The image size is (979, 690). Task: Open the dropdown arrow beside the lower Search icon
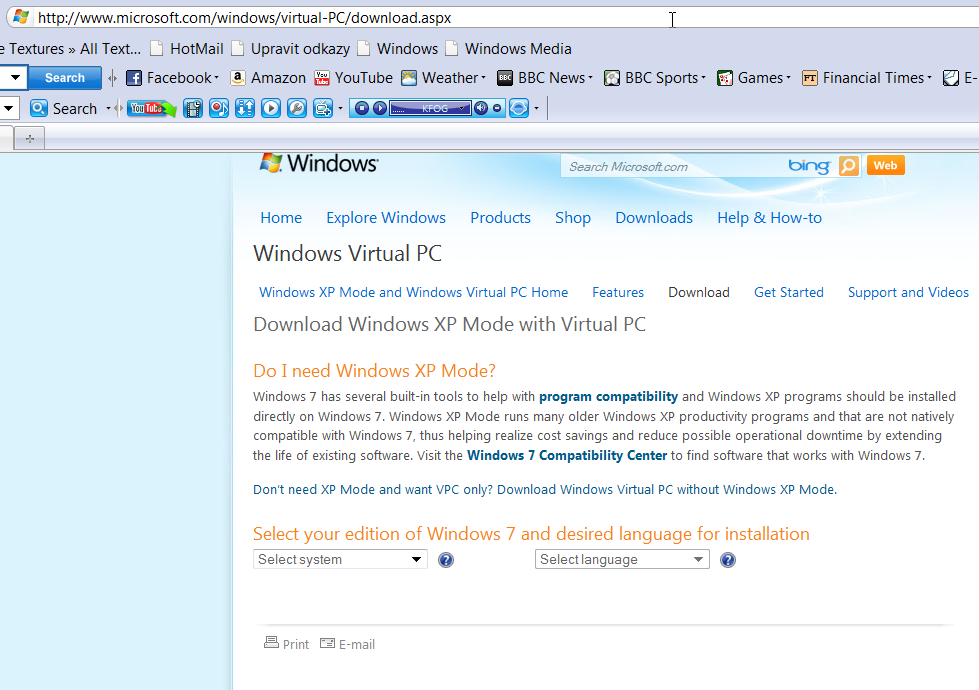(x=108, y=109)
